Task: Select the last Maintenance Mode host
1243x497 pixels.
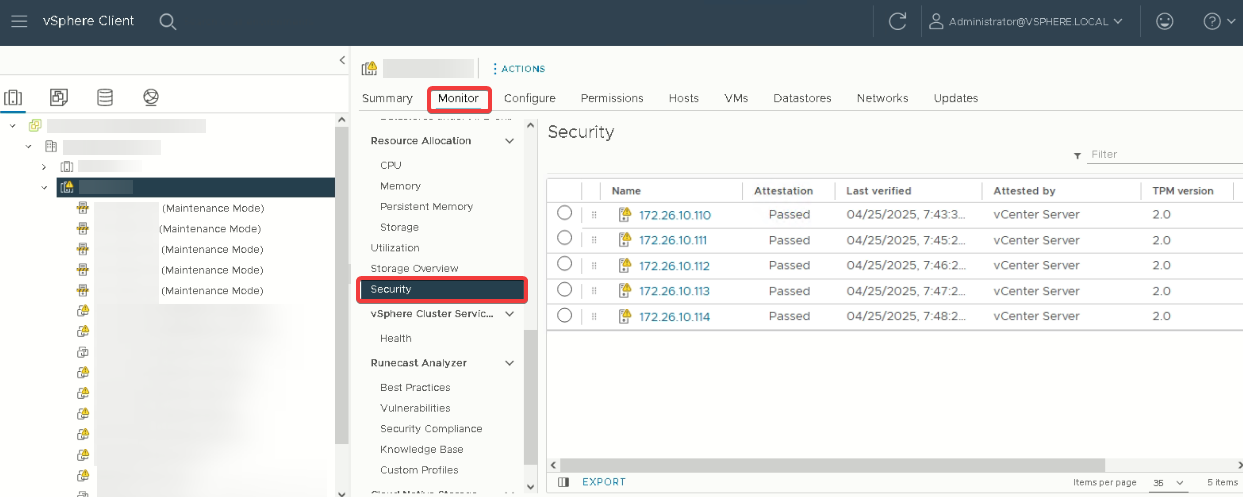Action: click(170, 290)
